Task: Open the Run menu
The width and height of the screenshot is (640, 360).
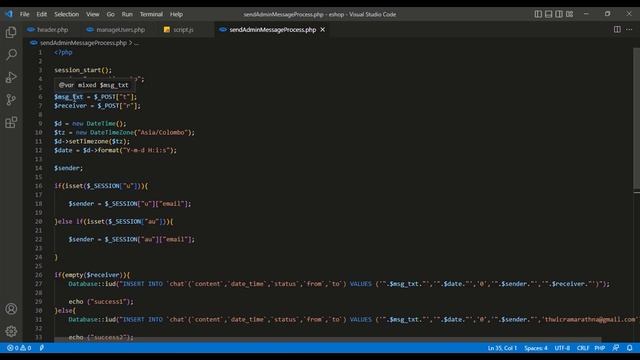Action: coord(127,14)
